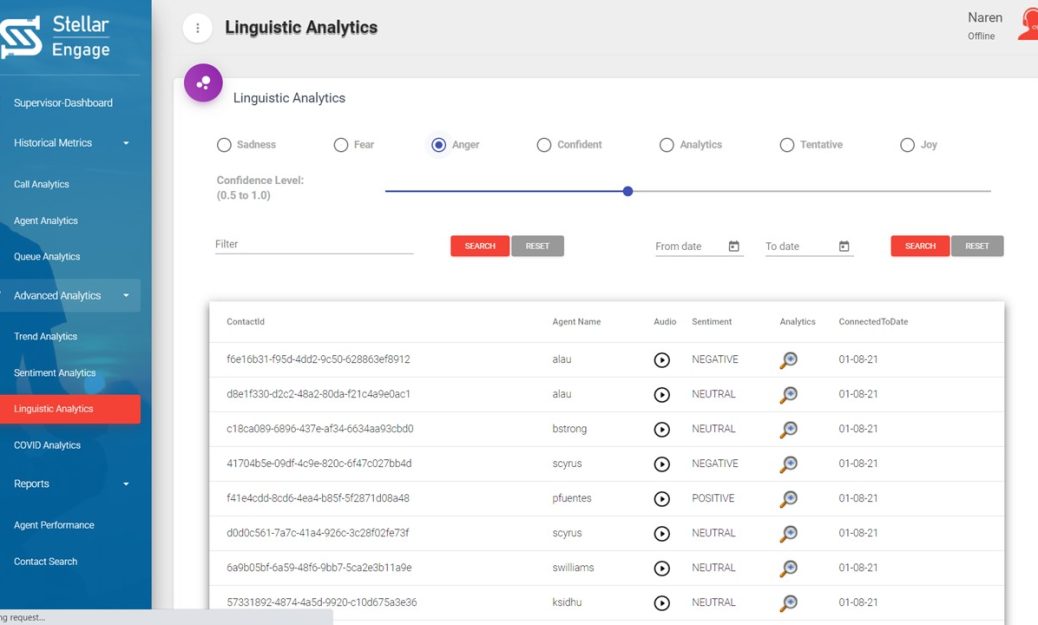The image size is (1038, 625).
Task: Open the From date calendar picker icon
Action: coord(733,246)
